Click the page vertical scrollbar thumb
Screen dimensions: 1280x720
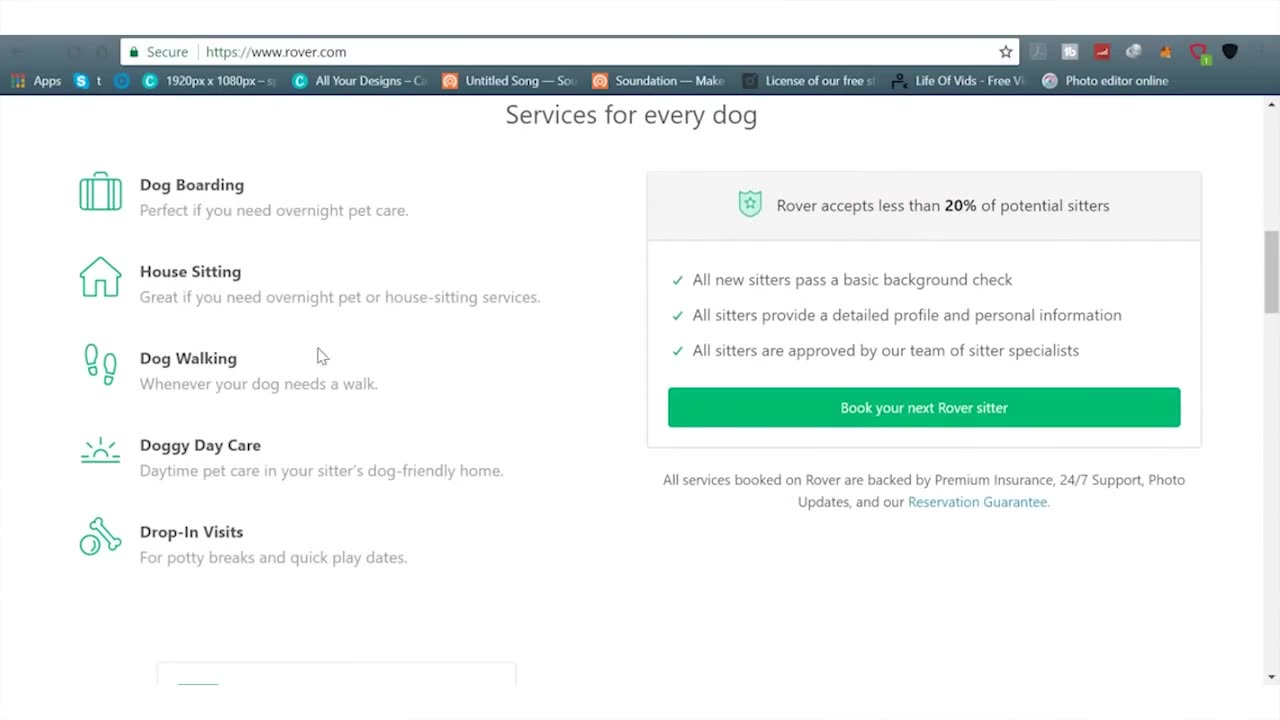click(x=1271, y=271)
